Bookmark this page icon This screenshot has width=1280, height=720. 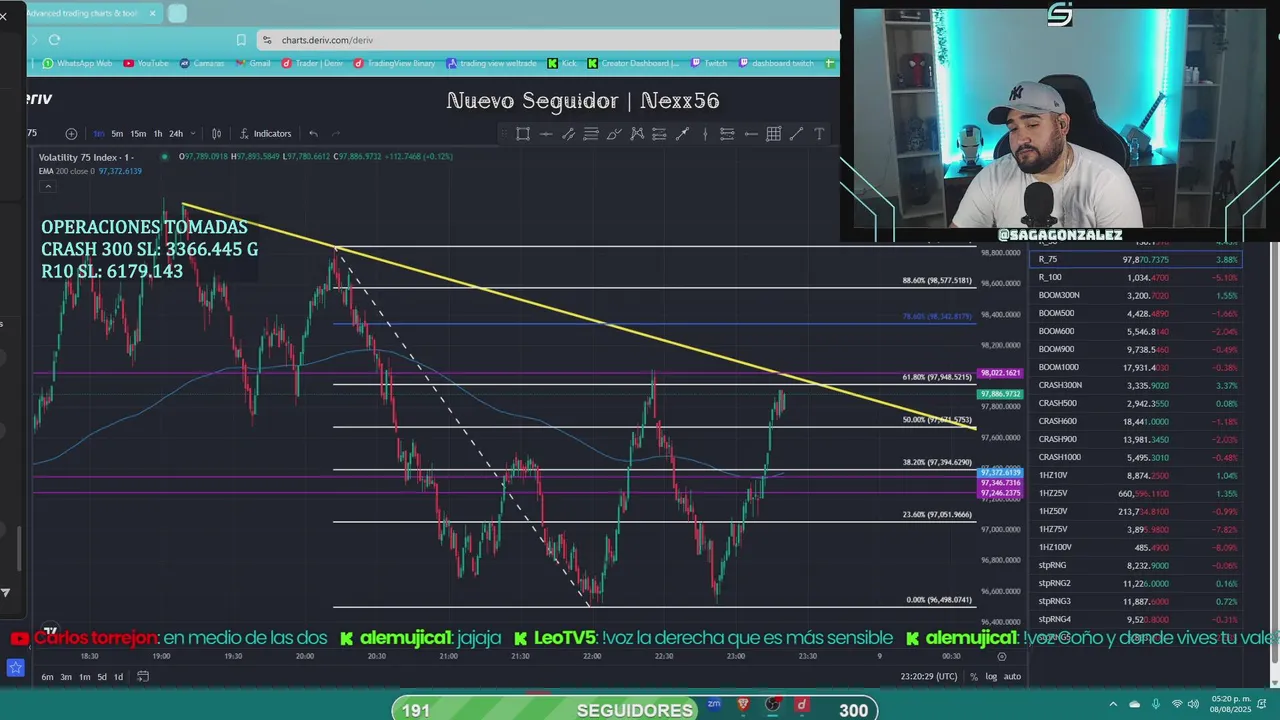click(241, 40)
